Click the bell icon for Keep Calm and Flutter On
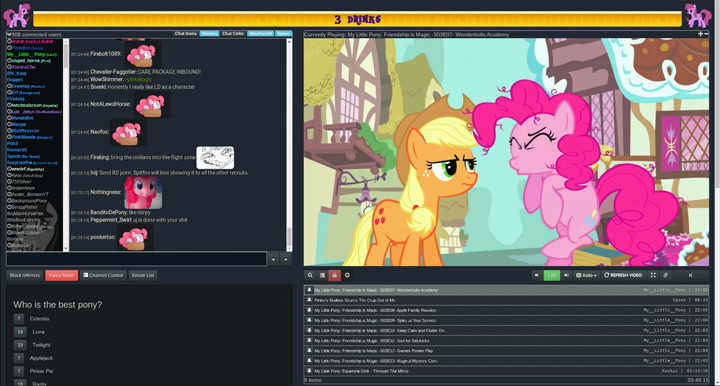The width and height of the screenshot is (720, 386). 309,330
